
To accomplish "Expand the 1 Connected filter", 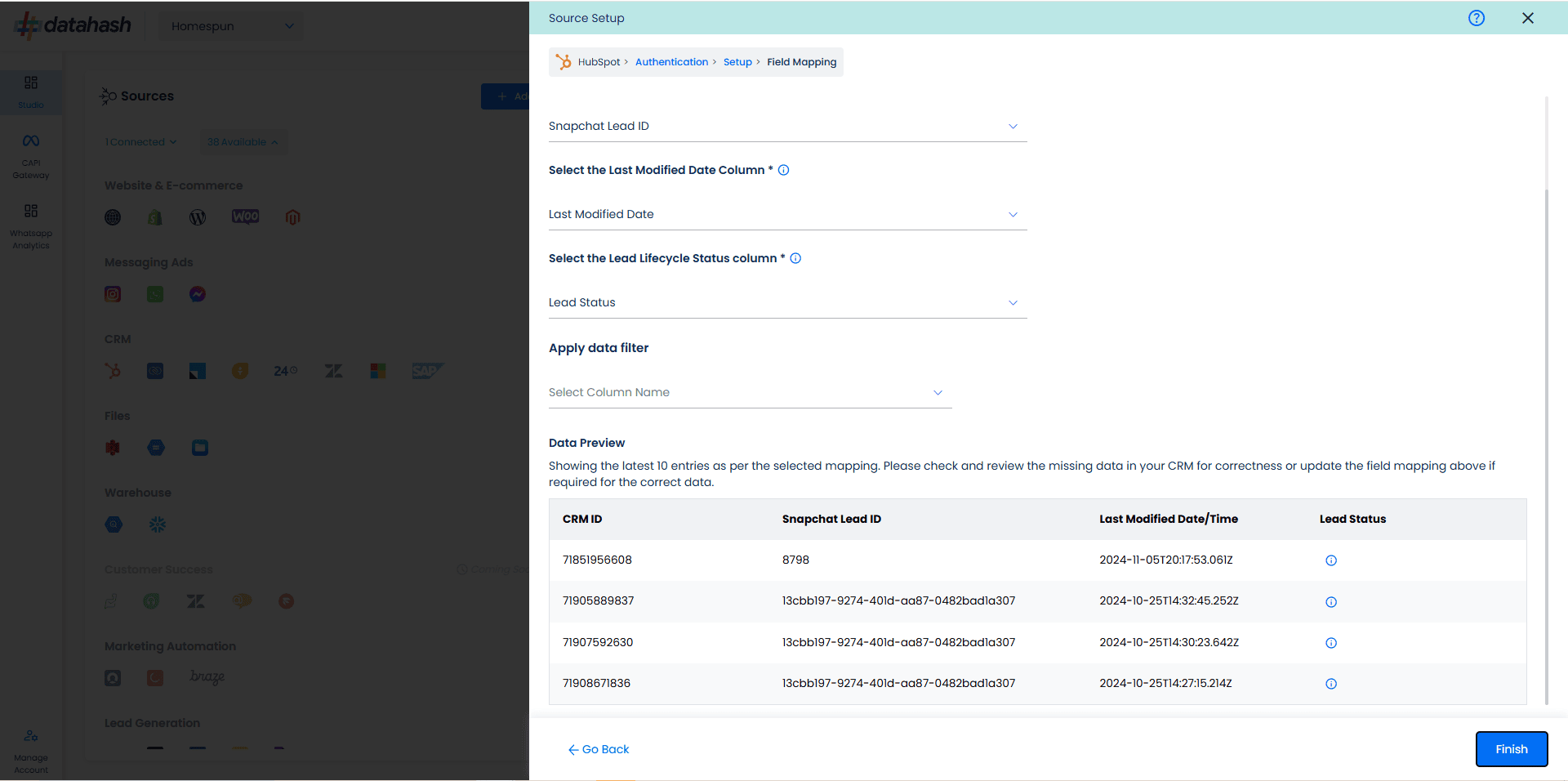I will tap(140, 142).
